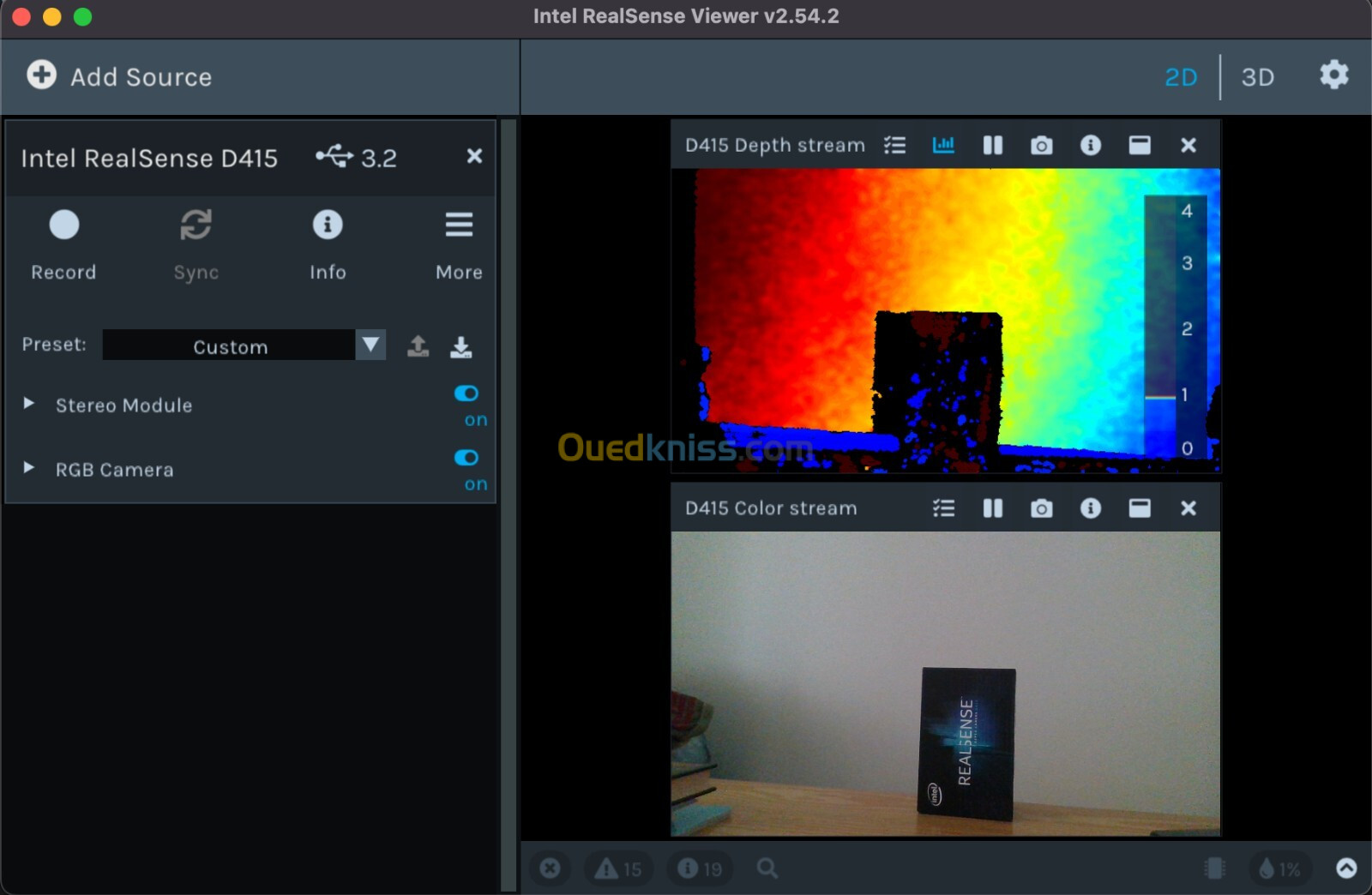Open the log search magnifier
Screen dimensions: 1372x895
[x=767, y=868]
